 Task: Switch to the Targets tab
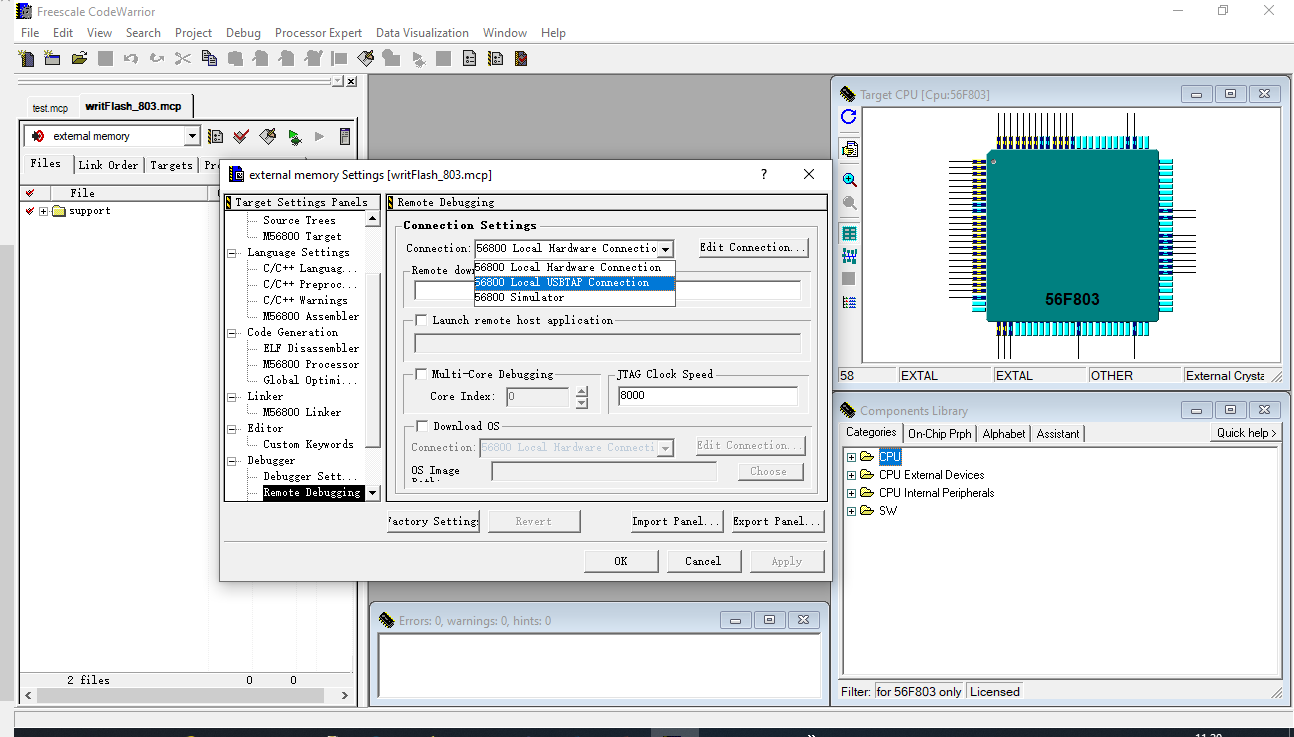click(171, 165)
